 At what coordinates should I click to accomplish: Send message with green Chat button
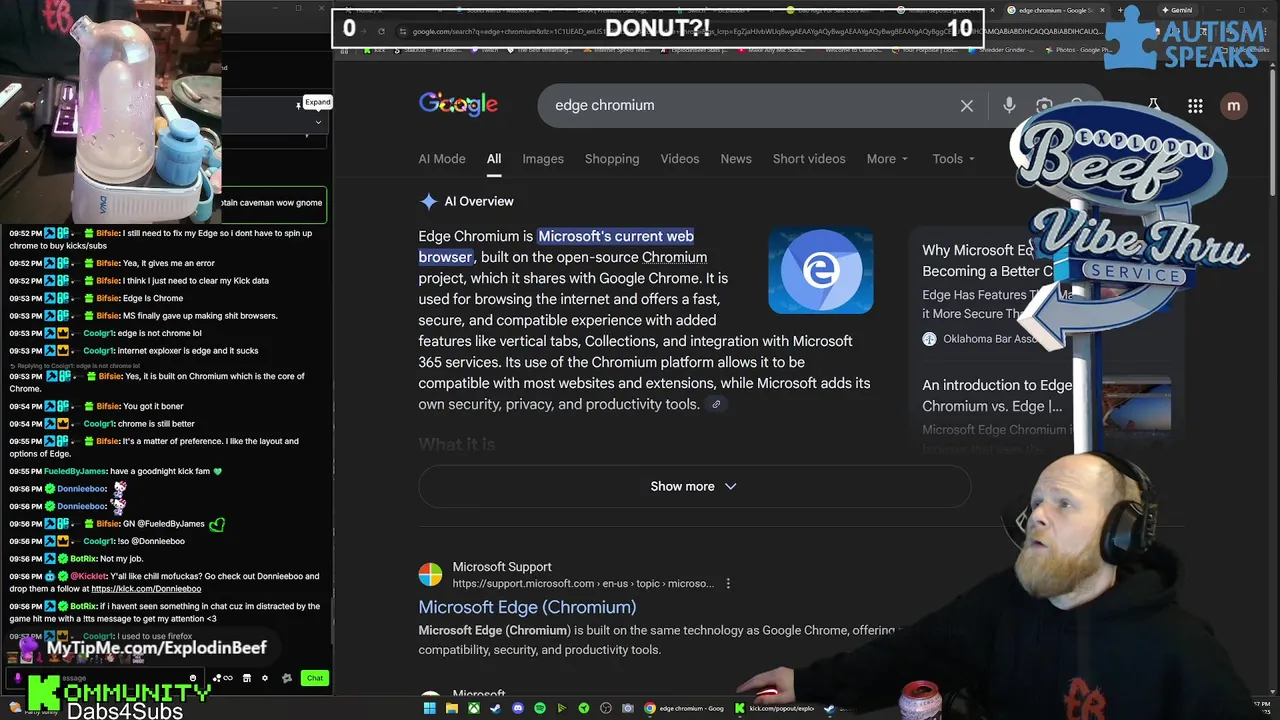tap(315, 678)
